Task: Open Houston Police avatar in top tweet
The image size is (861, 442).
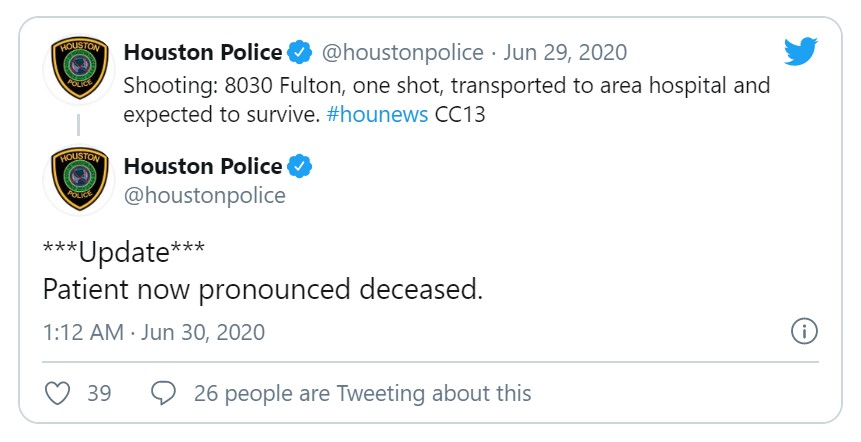Action: pyautogui.click(x=80, y=68)
